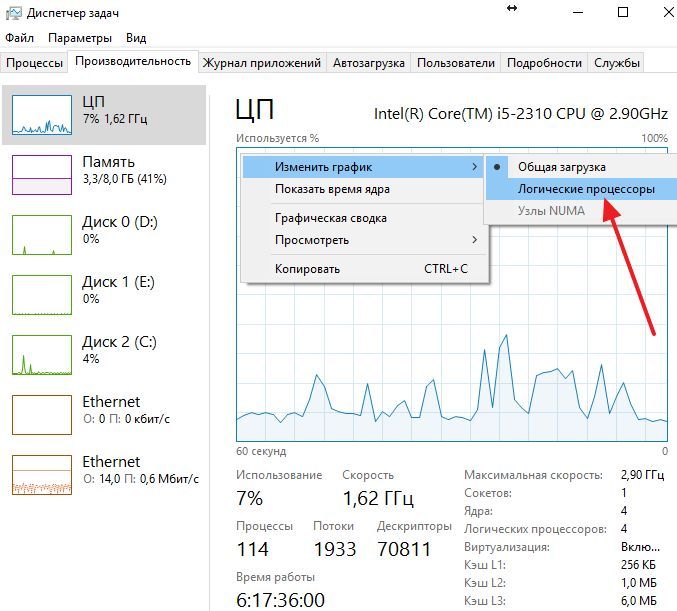This screenshot has height=611, width=677.
Task: Open the active Ethernet graph with orange traffic
Action: pos(42,475)
